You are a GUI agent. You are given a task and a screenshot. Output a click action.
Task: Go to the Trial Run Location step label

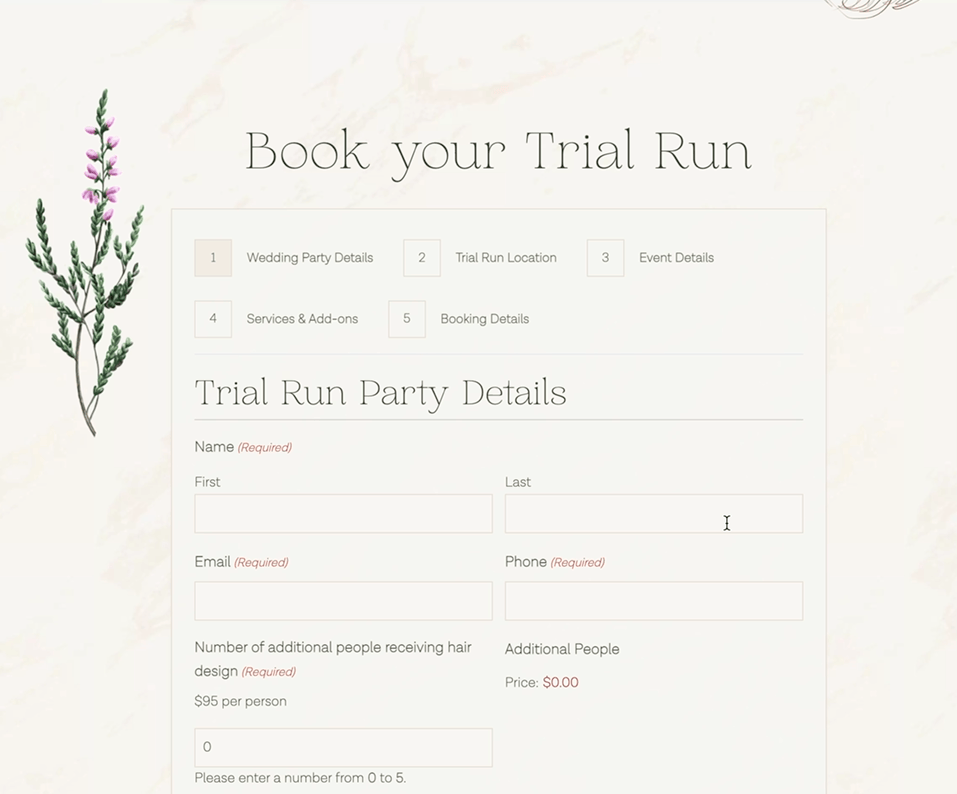506,258
